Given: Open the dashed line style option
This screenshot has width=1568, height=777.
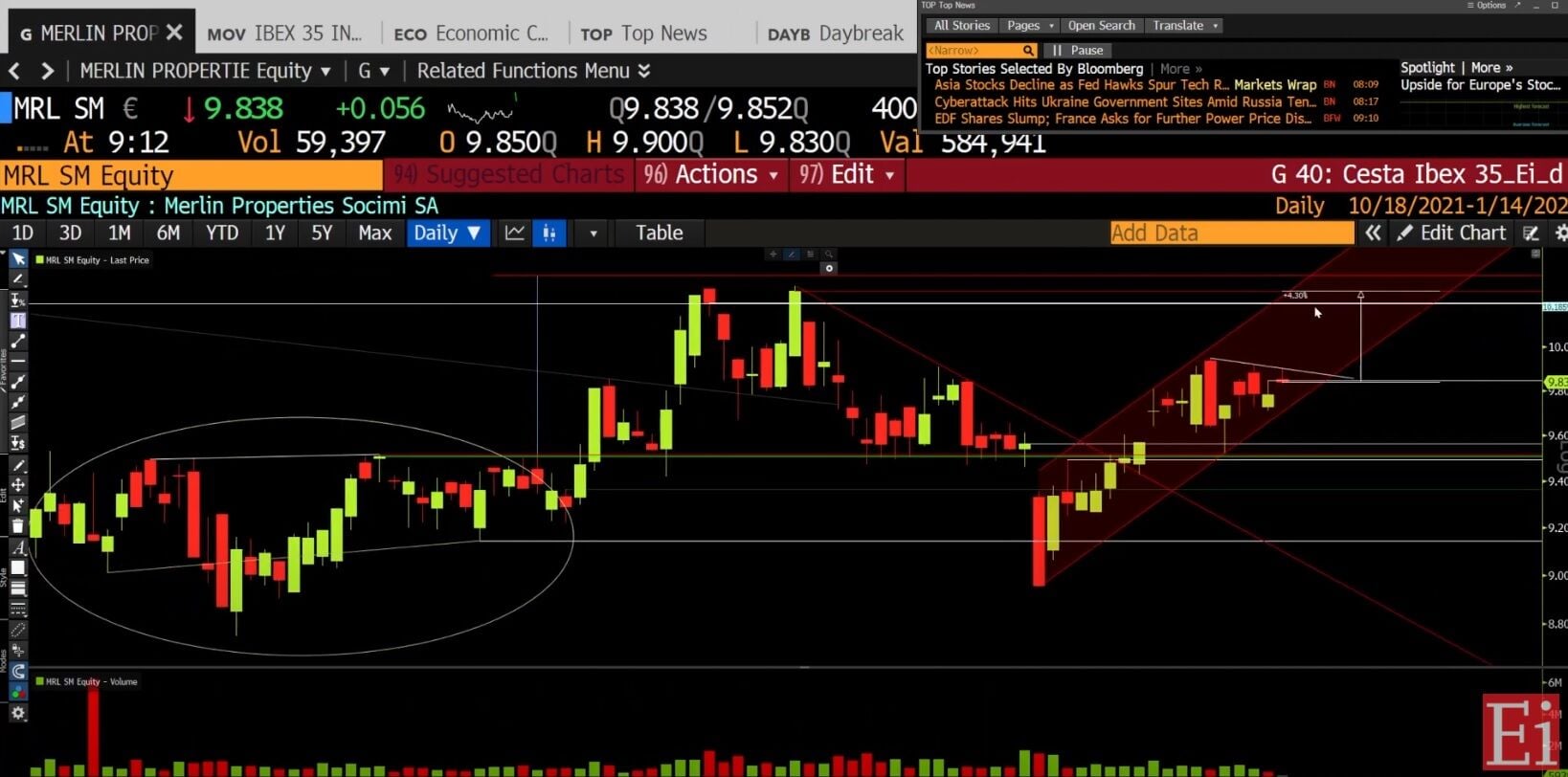Looking at the screenshot, I should click(18, 610).
